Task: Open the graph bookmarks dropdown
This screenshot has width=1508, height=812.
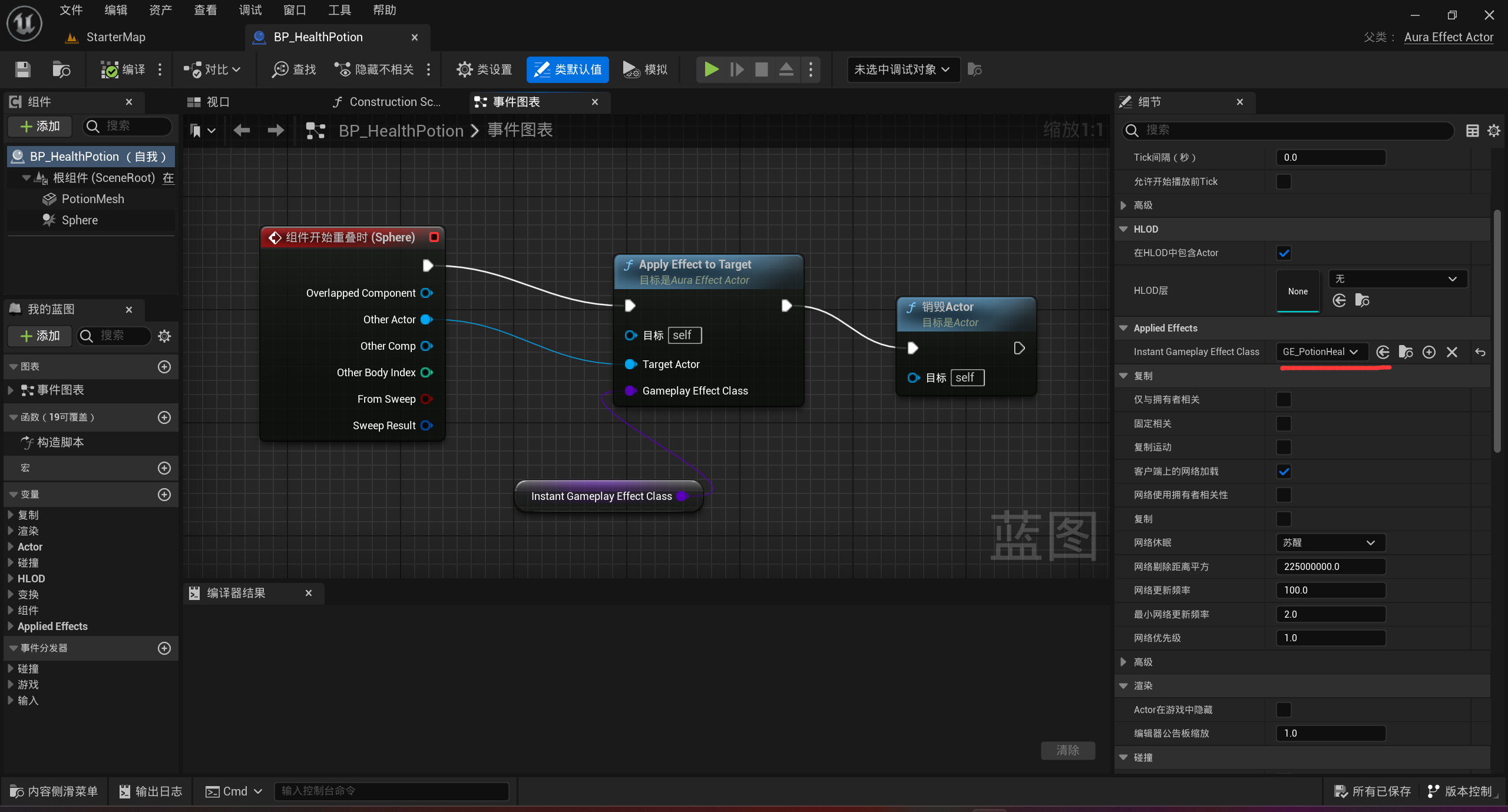Action: click(x=202, y=130)
